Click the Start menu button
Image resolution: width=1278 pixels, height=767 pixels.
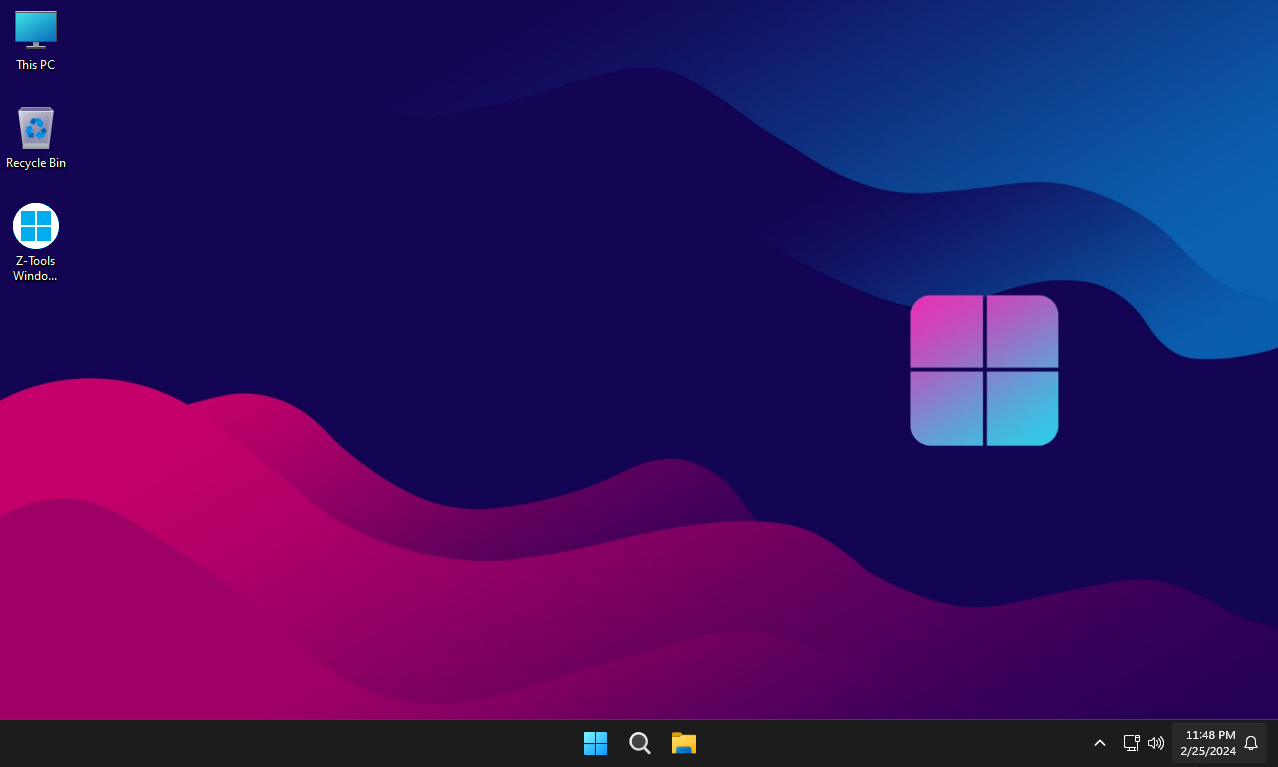click(595, 743)
